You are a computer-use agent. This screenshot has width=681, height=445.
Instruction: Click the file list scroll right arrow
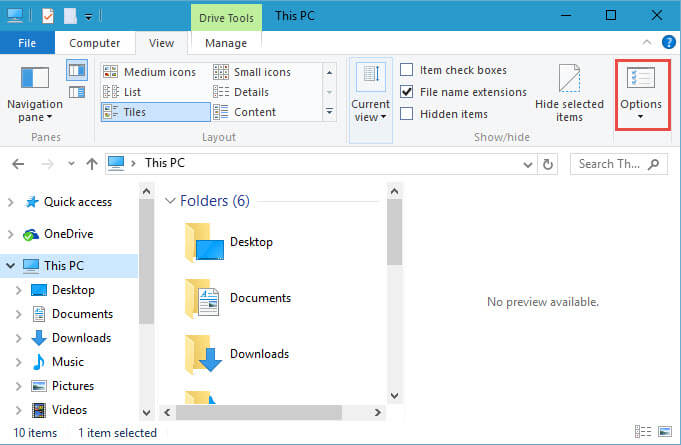(377, 412)
